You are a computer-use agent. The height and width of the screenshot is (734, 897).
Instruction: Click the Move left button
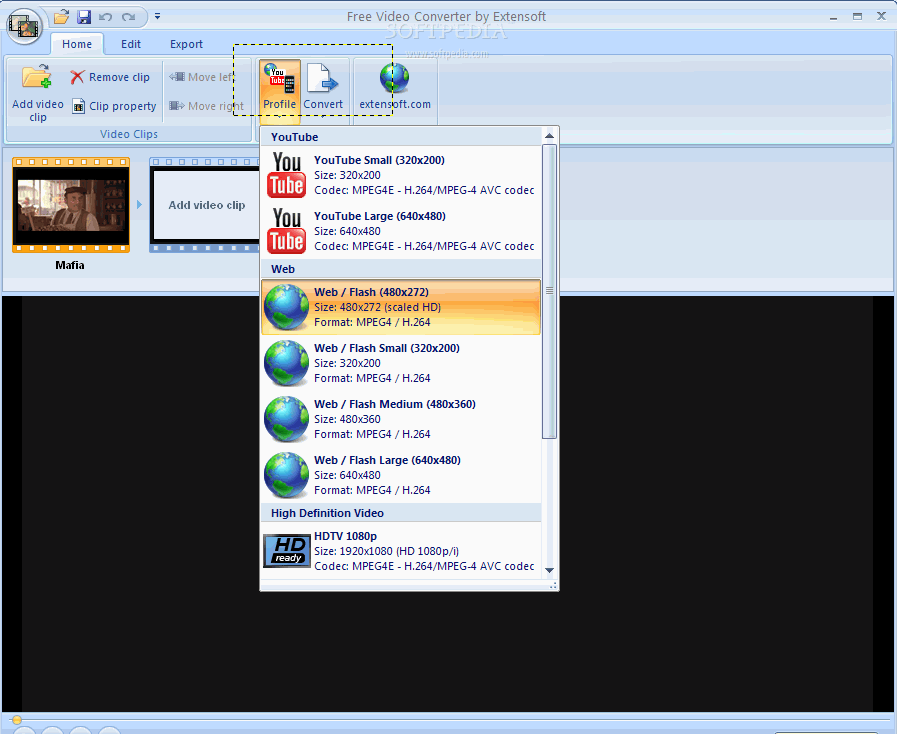[201, 77]
